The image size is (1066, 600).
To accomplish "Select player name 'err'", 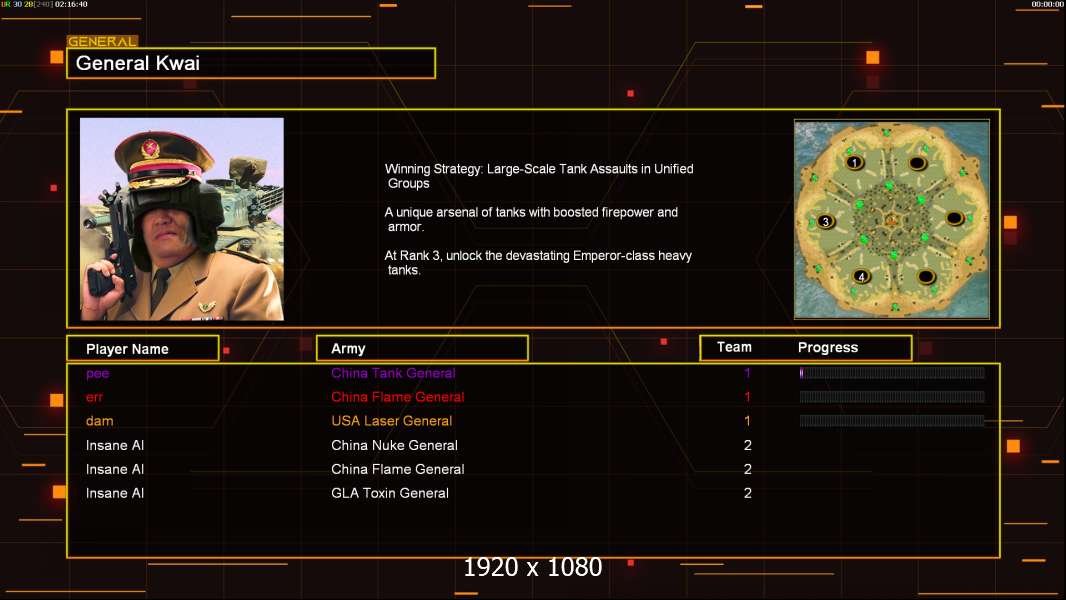I will coord(94,398).
